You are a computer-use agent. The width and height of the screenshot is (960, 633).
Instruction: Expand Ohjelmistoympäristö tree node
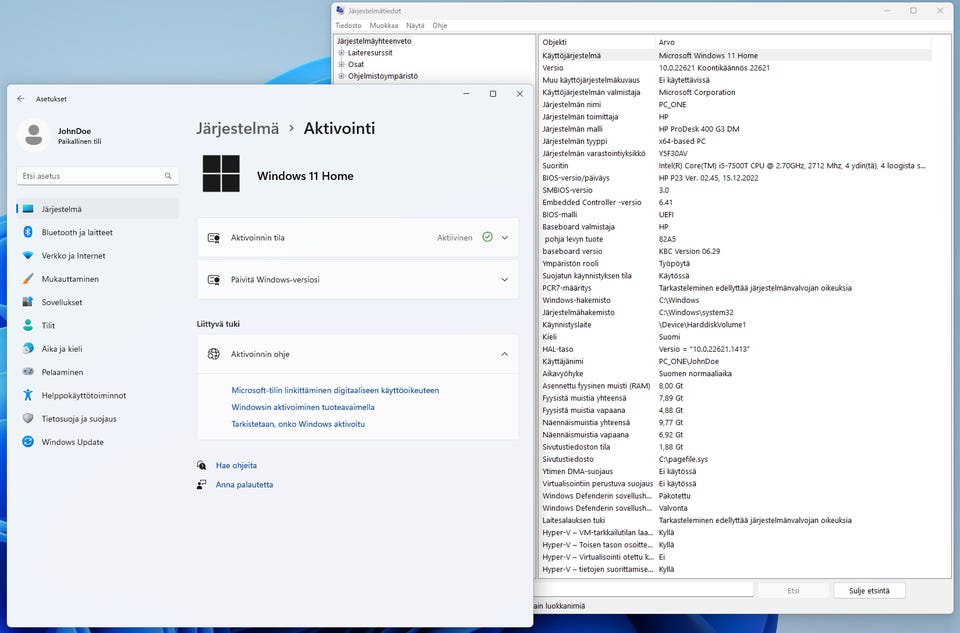point(342,76)
